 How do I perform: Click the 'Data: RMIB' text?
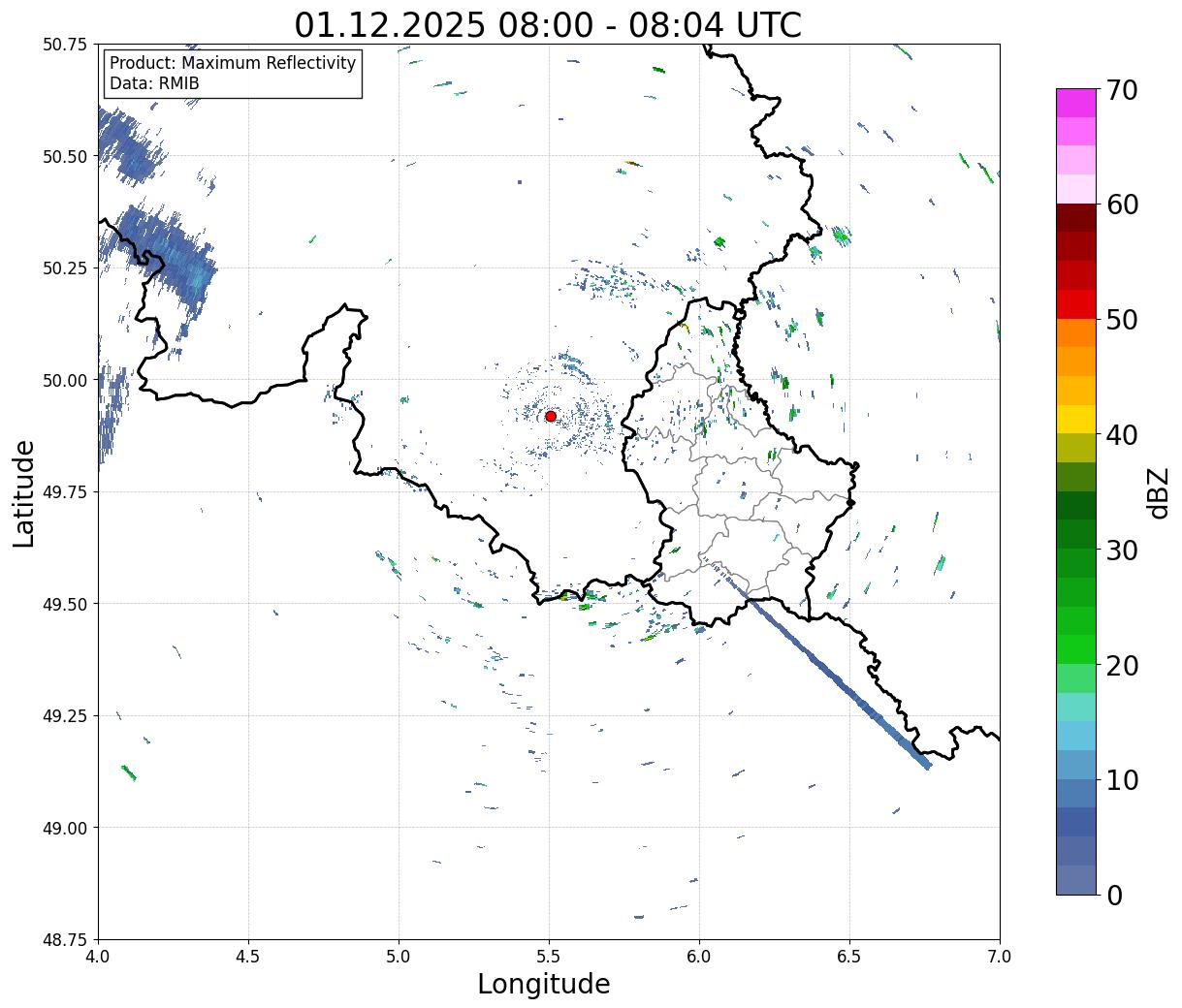coord(154,83)
